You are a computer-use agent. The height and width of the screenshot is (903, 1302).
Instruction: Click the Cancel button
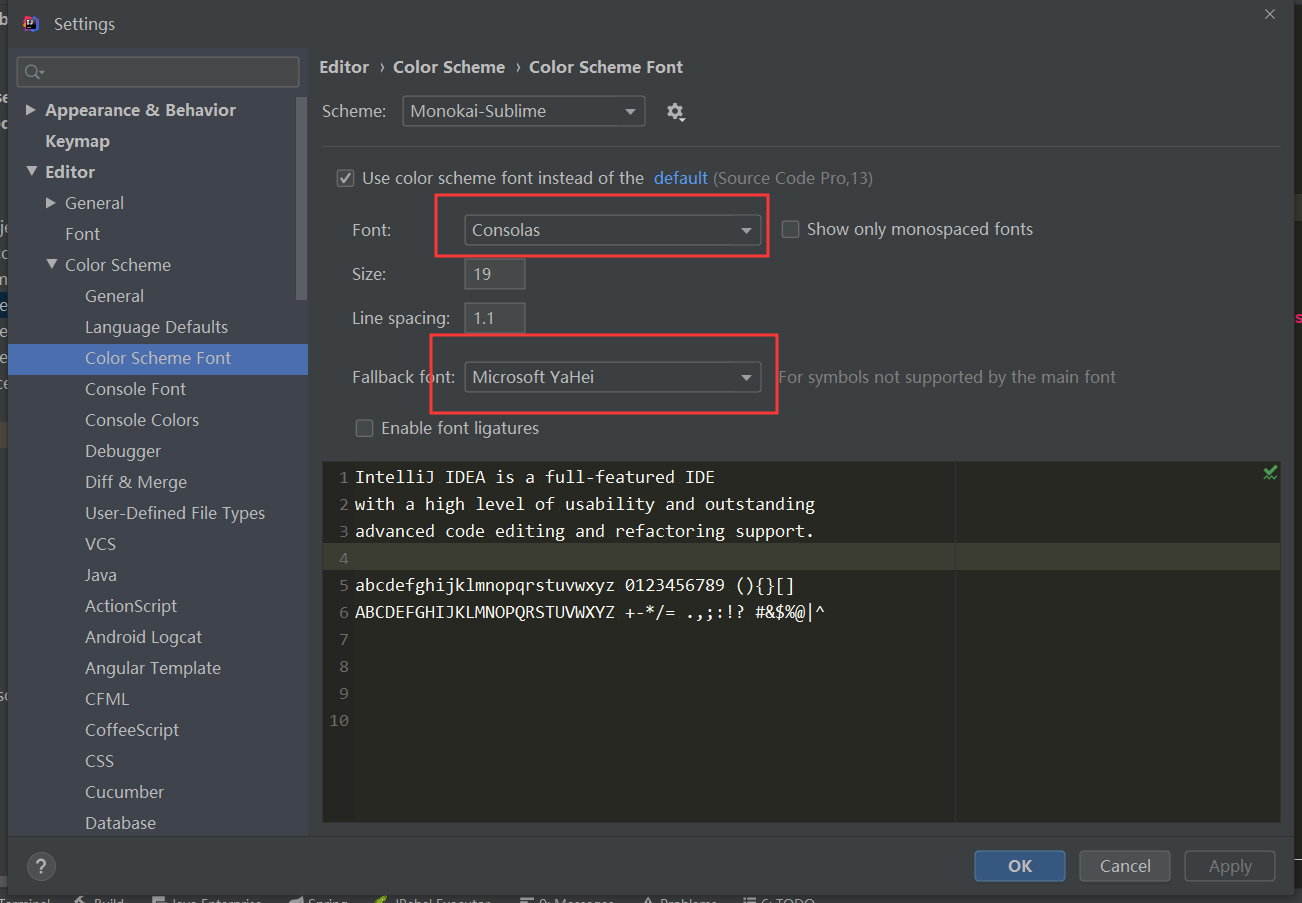click(x=1125, y=866)
